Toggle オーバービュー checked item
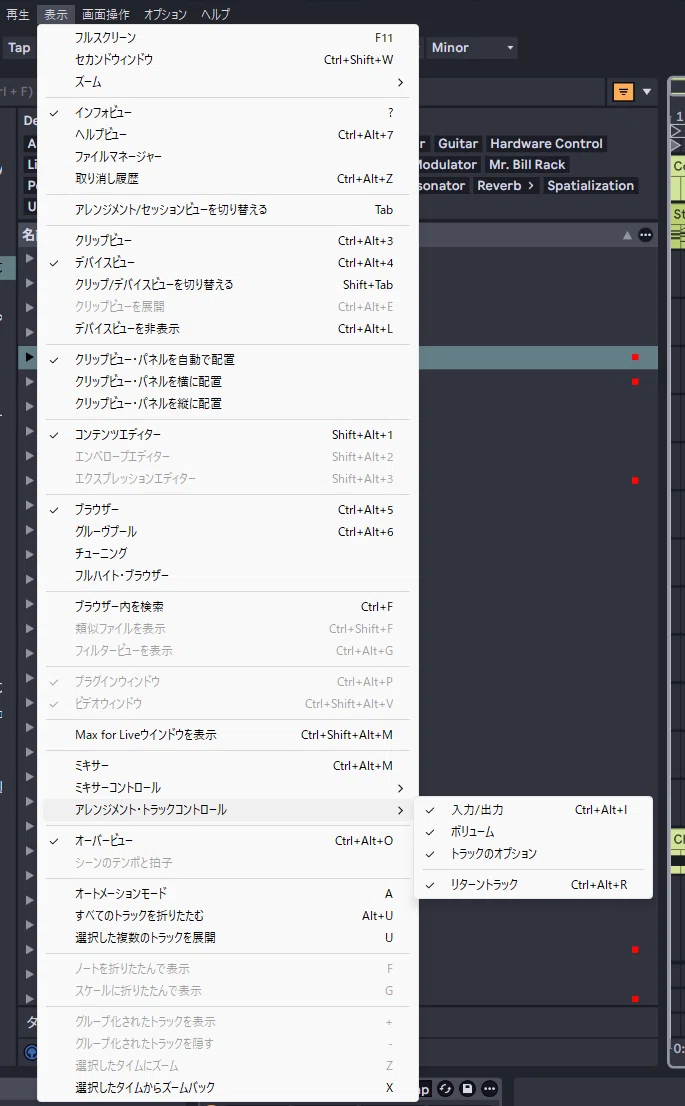Viewport: 685px width, 1106px height. 226,841
